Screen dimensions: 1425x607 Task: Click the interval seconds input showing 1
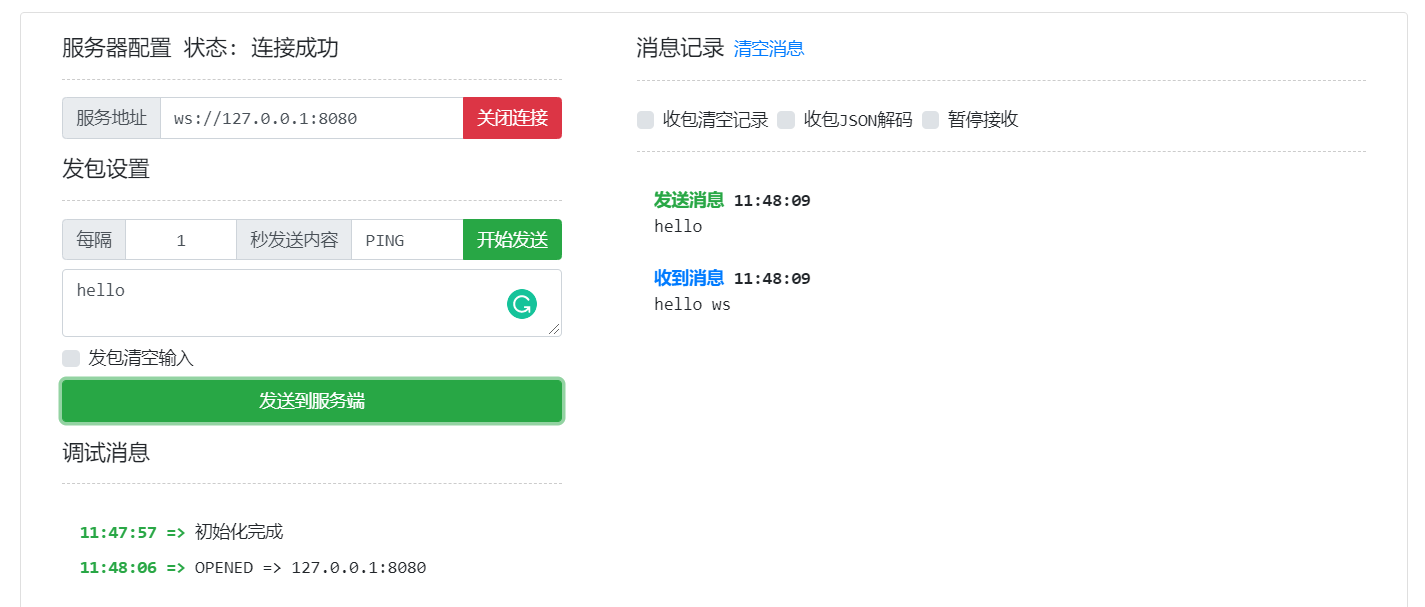(181, 240)
